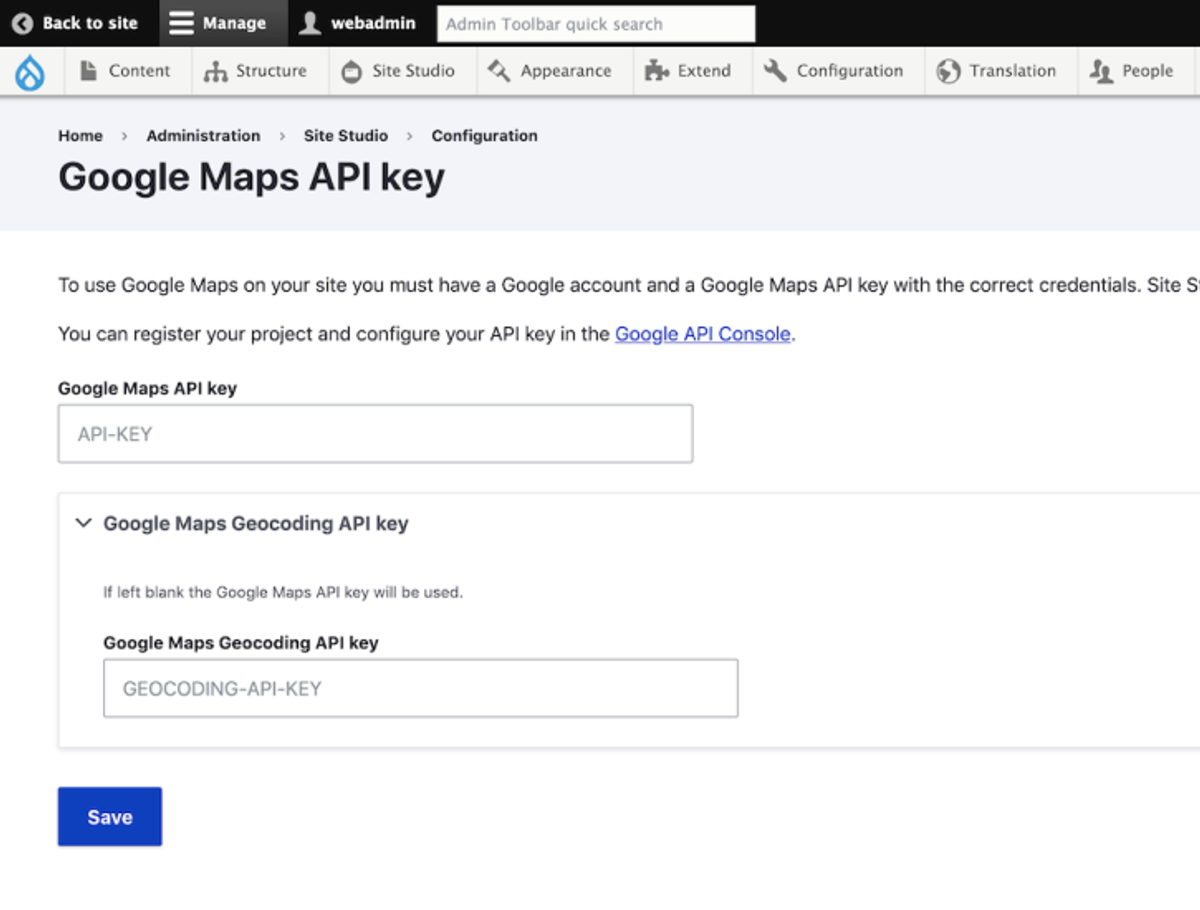Click the Home breadcrumb link

click(80, 136)
